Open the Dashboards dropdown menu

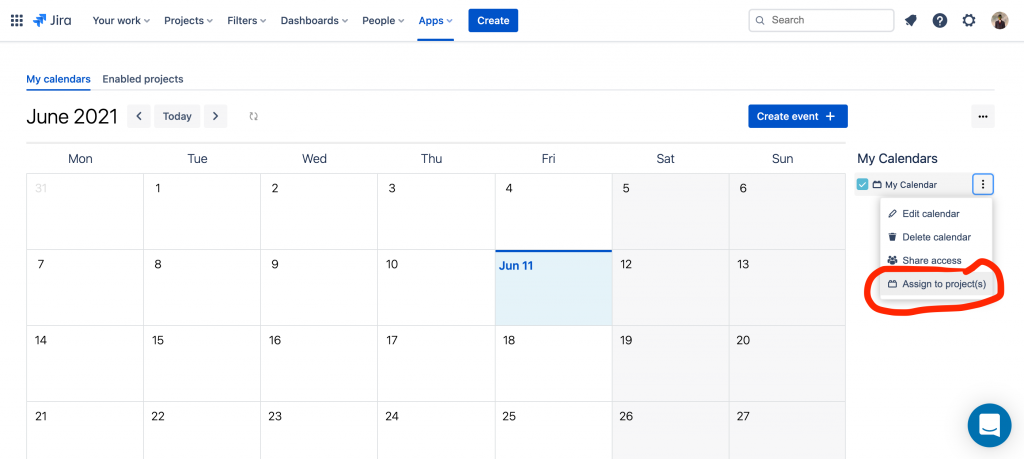314,20
